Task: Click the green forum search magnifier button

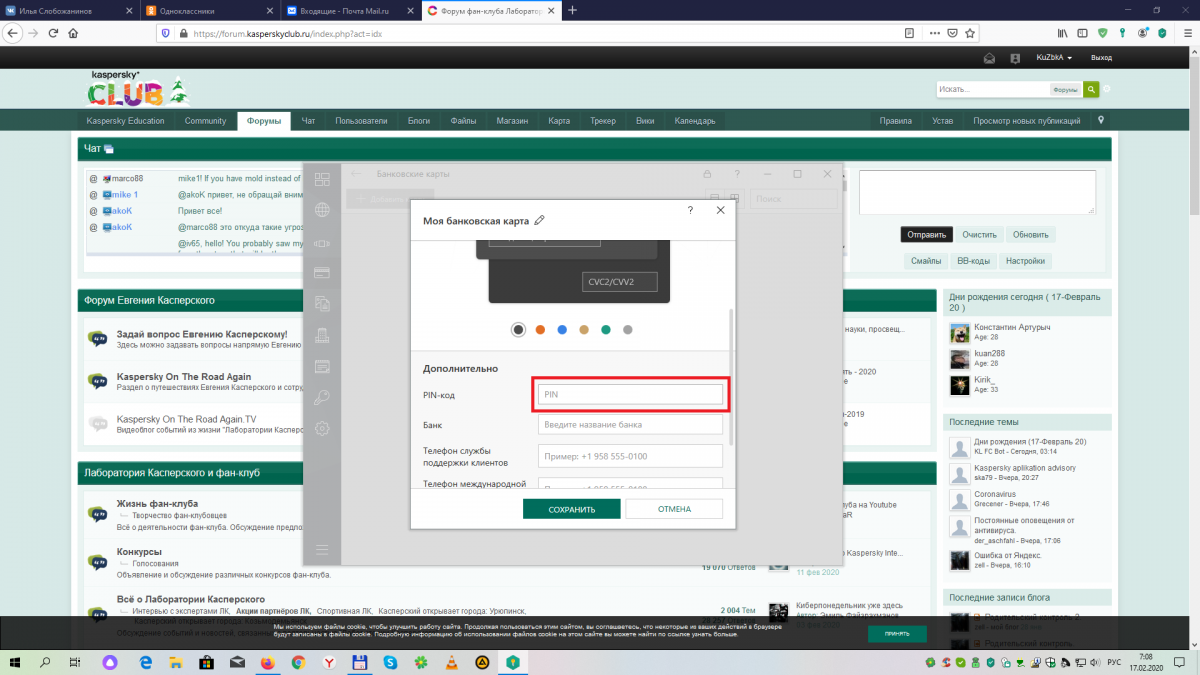Action: click(x=1092, y=89)
